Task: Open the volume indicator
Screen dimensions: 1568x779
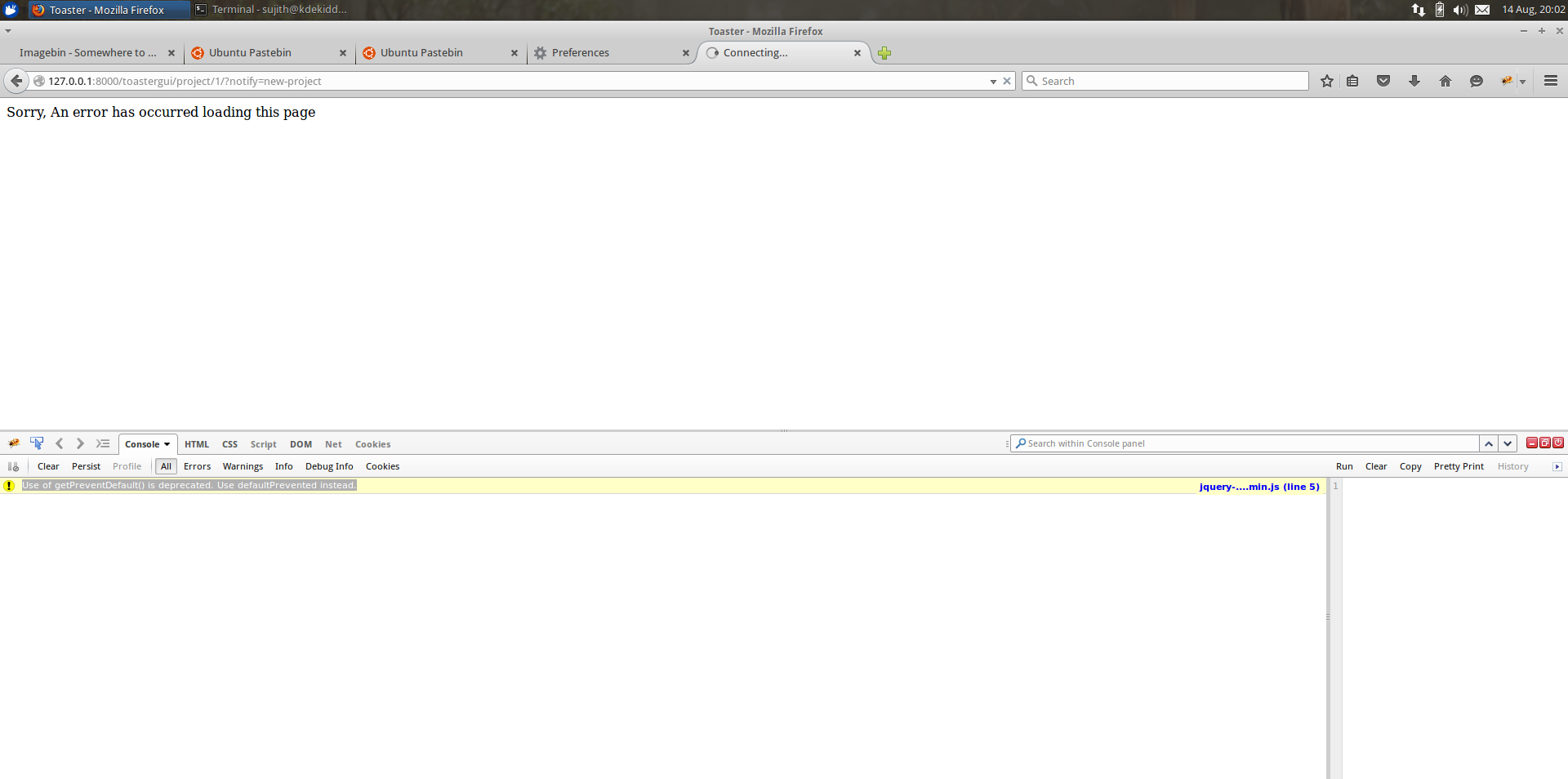Action: point(1460,10)
